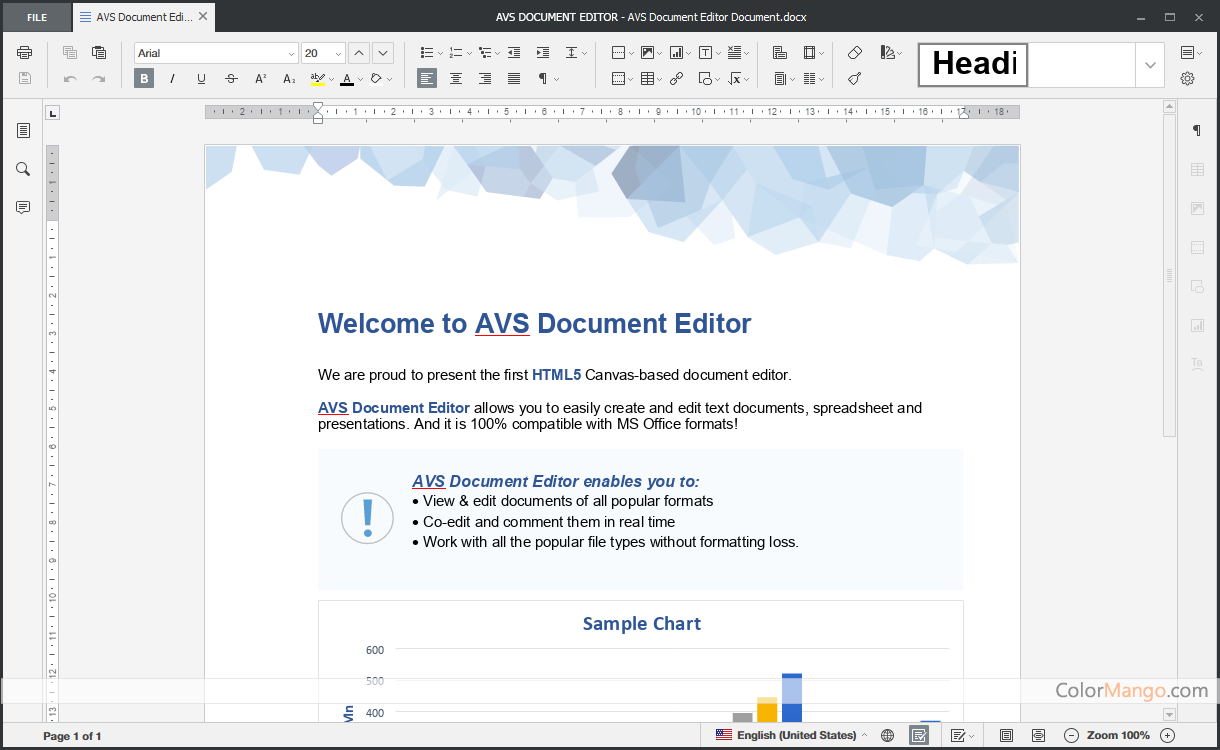1220x750 pixels.
Task: Close the AVS Document Edi... document tab
Action: [x=204, y=17]
